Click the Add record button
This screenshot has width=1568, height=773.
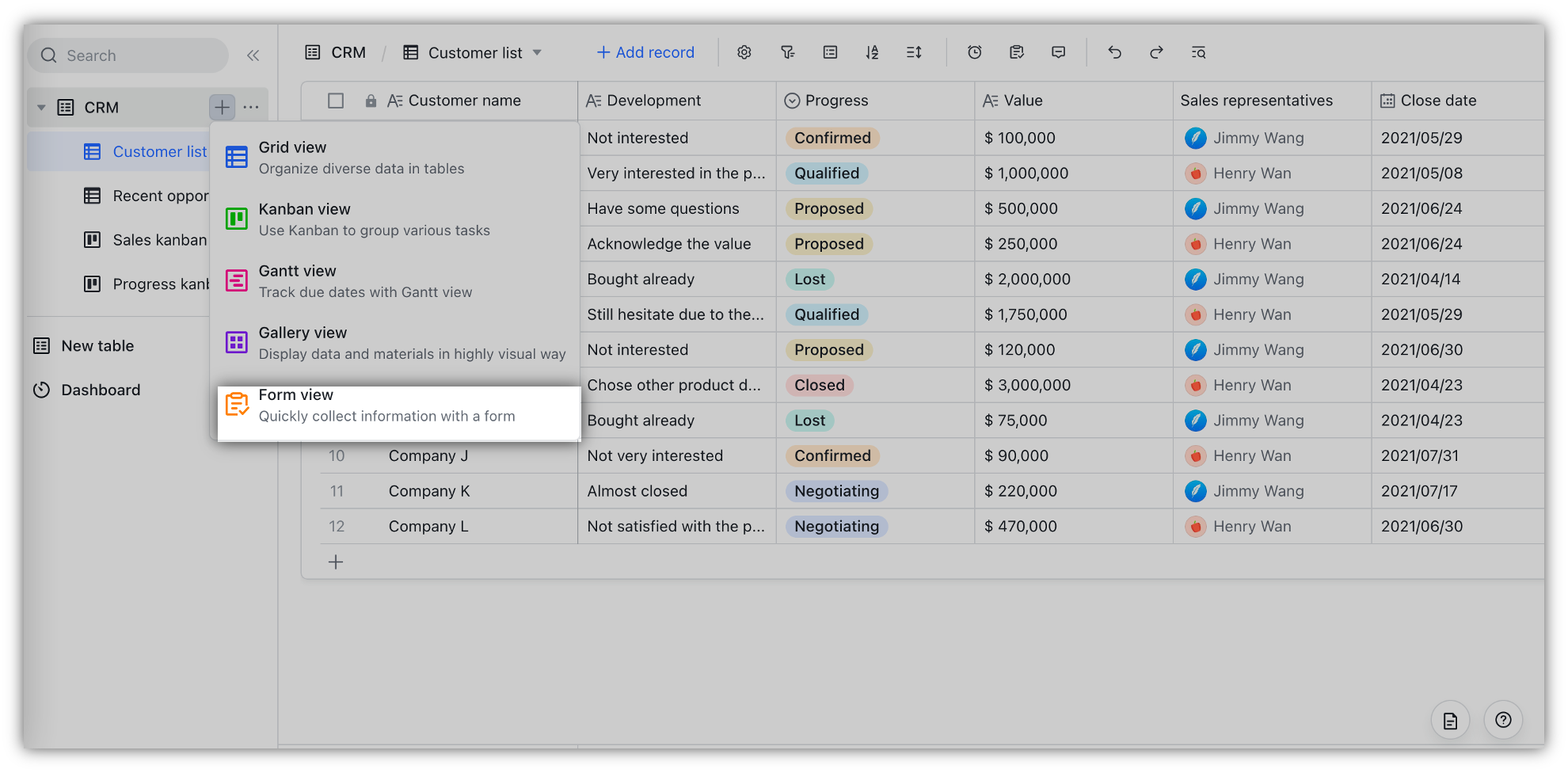(x=645, y=52)
